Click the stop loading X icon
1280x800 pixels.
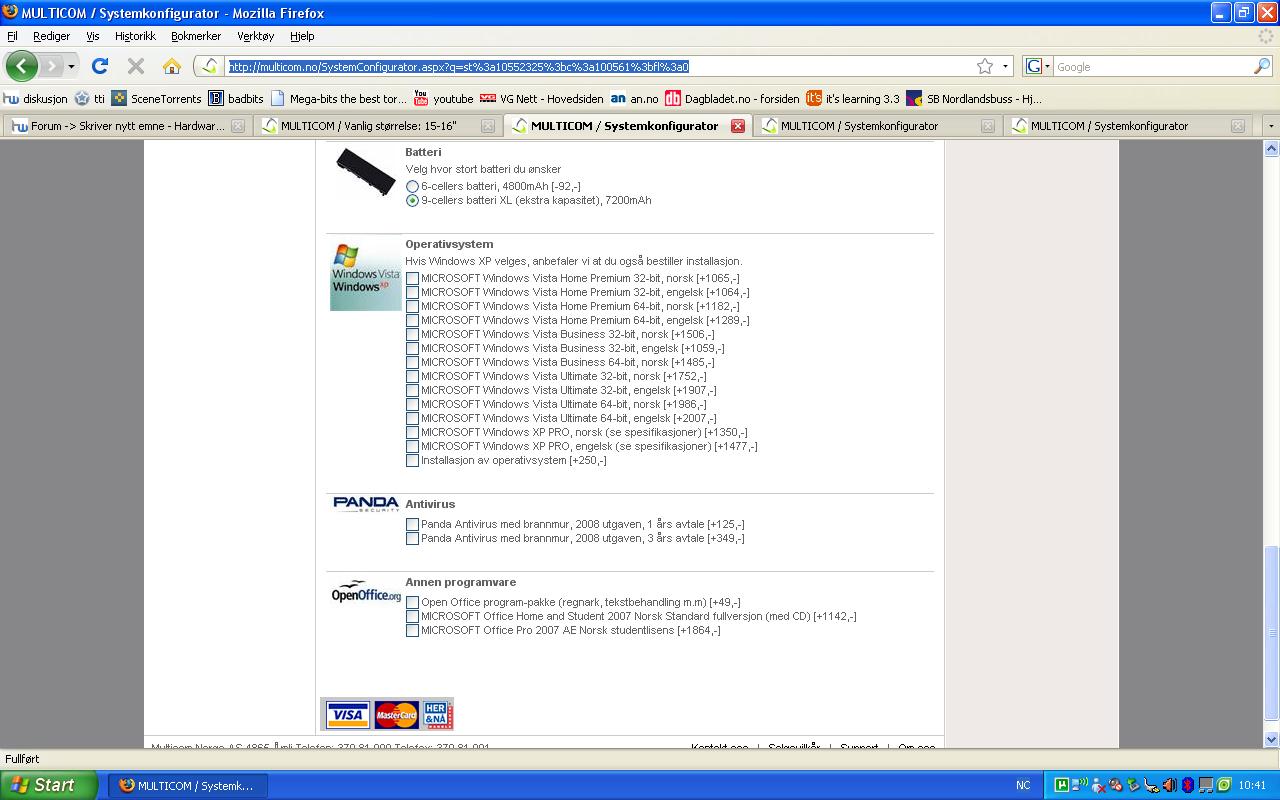pos(136,66)
